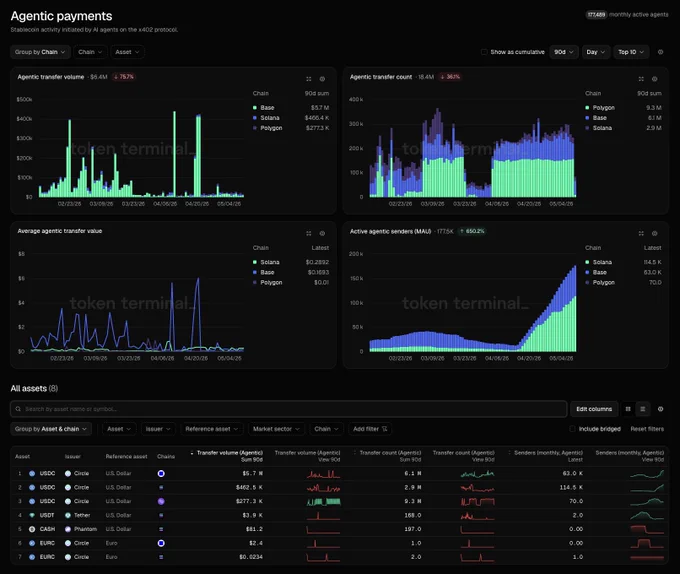This screenshot has width=680, height=574.
Task: Switch assets table to grid view
Action: pyautogui.click(x=628, y=409)
